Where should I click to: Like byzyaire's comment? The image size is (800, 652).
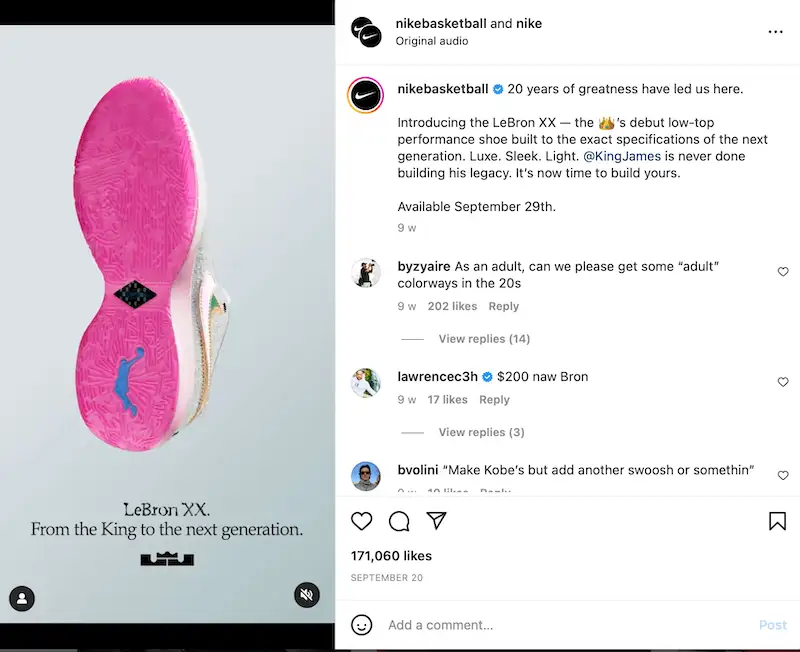[783, 272]
